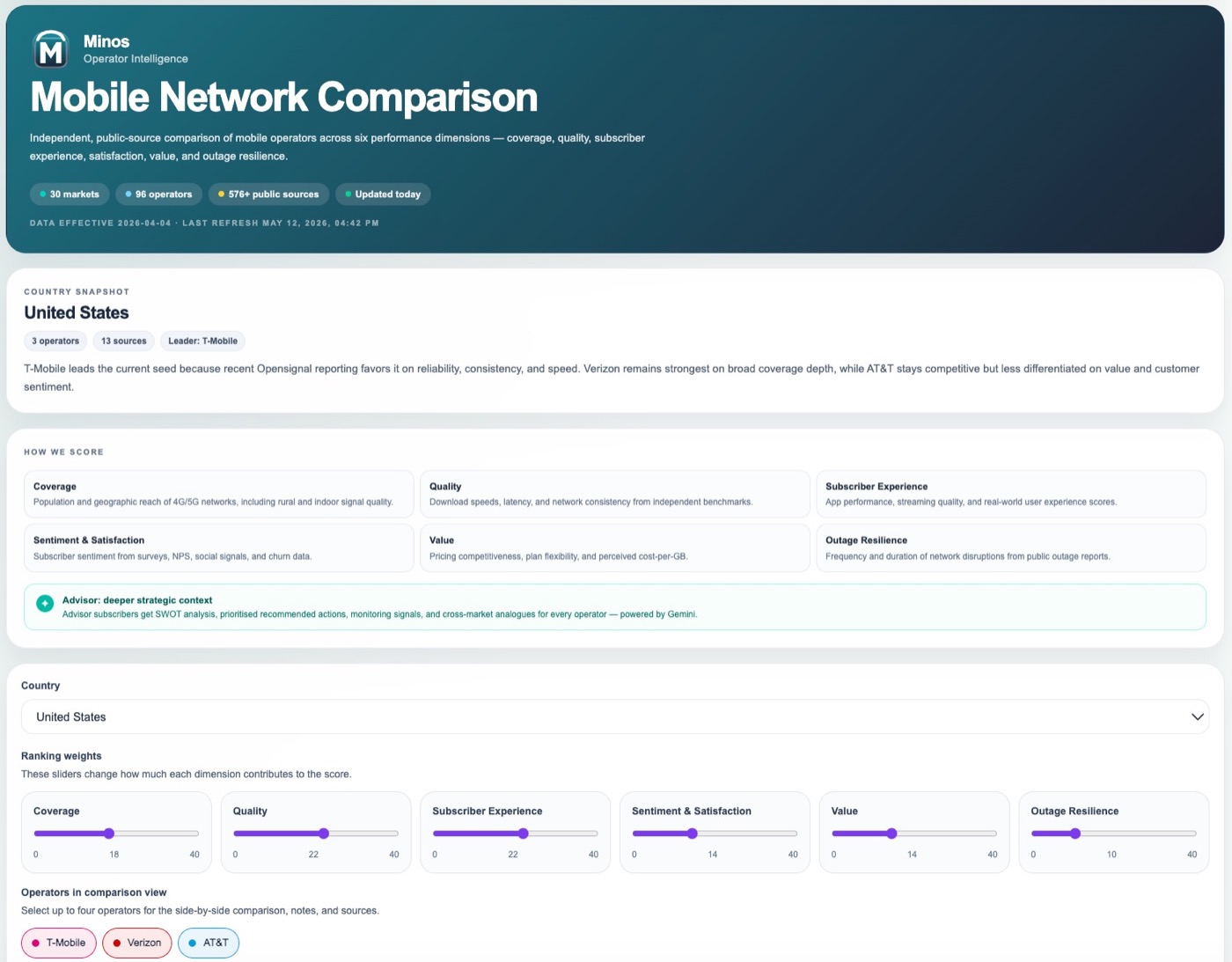Image resolution: width=1232 pixels, height=962 pixels.
Task: Toggle the Verizon operator chip
Action: tap(137, 943)
